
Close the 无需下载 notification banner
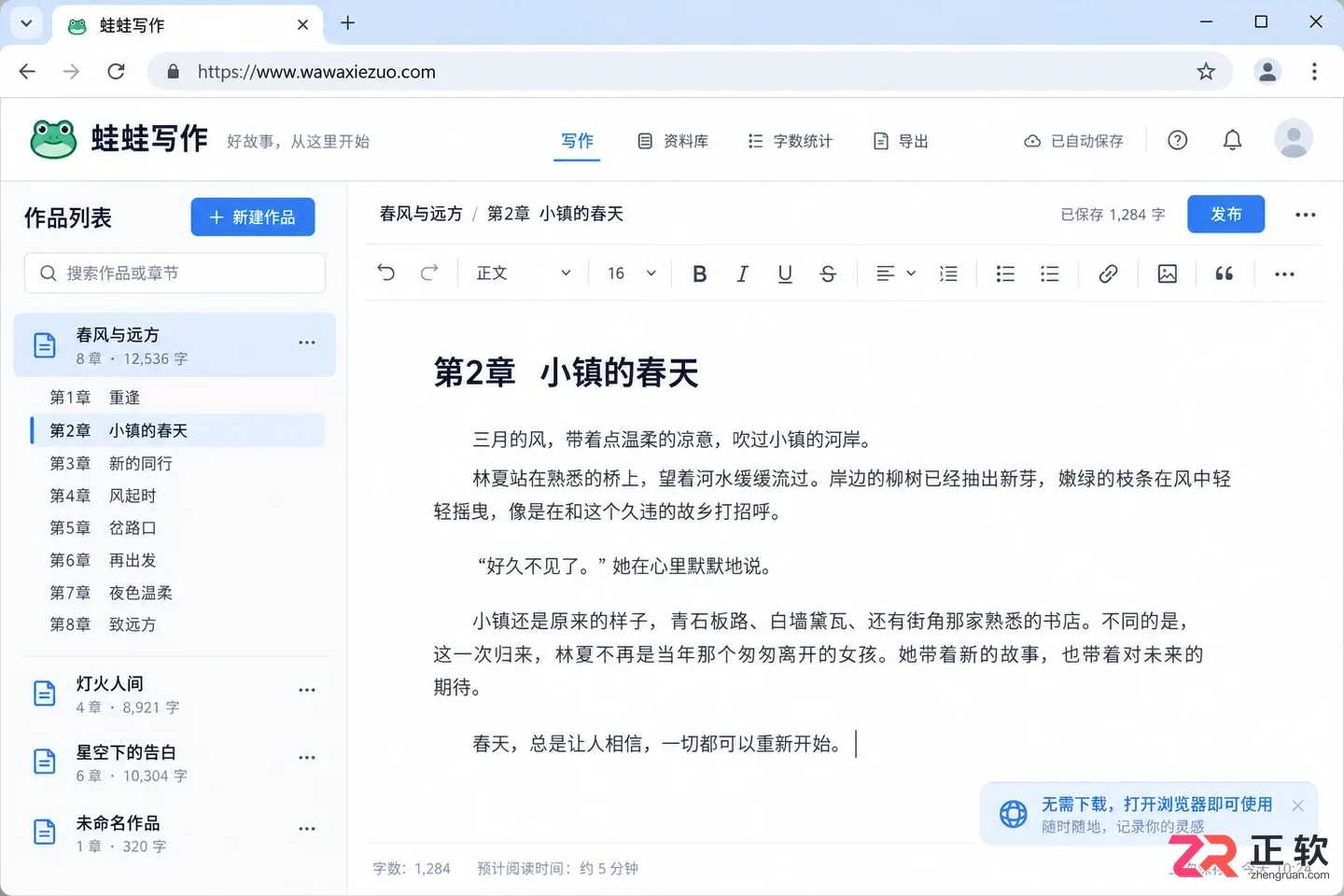(1297, 805)
